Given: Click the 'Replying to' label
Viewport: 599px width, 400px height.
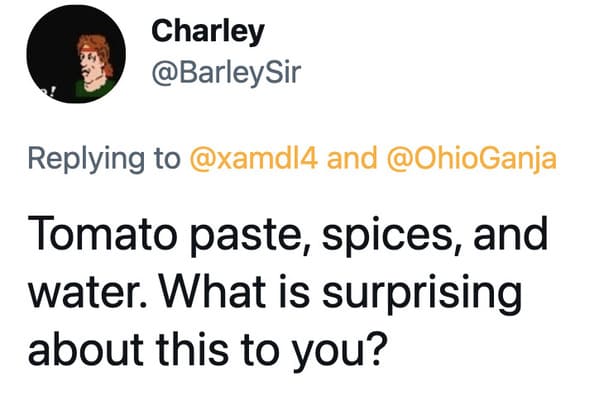Looking at the screenshot, I should 104,159.
